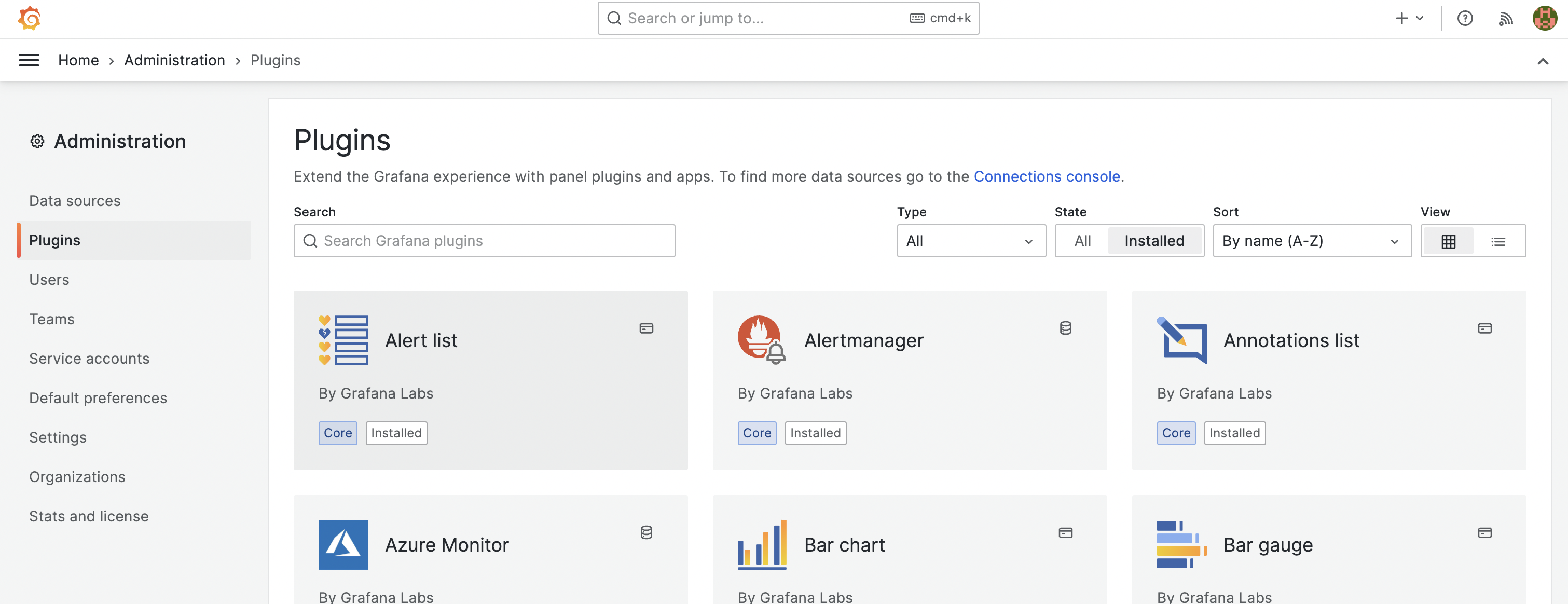Open the Help icon in top bar
The height and width of the screenshot is (604, 1568).
click(1465, 18)
